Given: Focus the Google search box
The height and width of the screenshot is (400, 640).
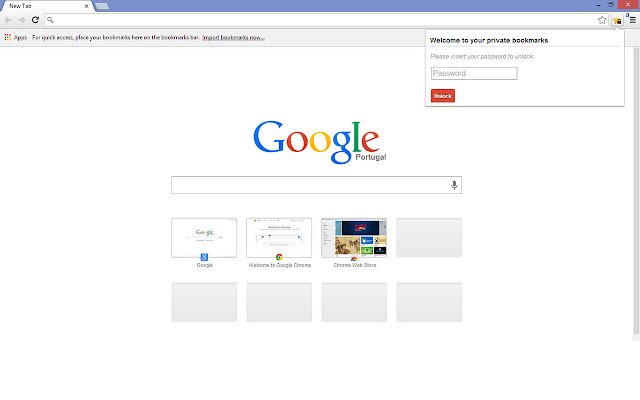Looking at the screenshot, I should 316,185.
